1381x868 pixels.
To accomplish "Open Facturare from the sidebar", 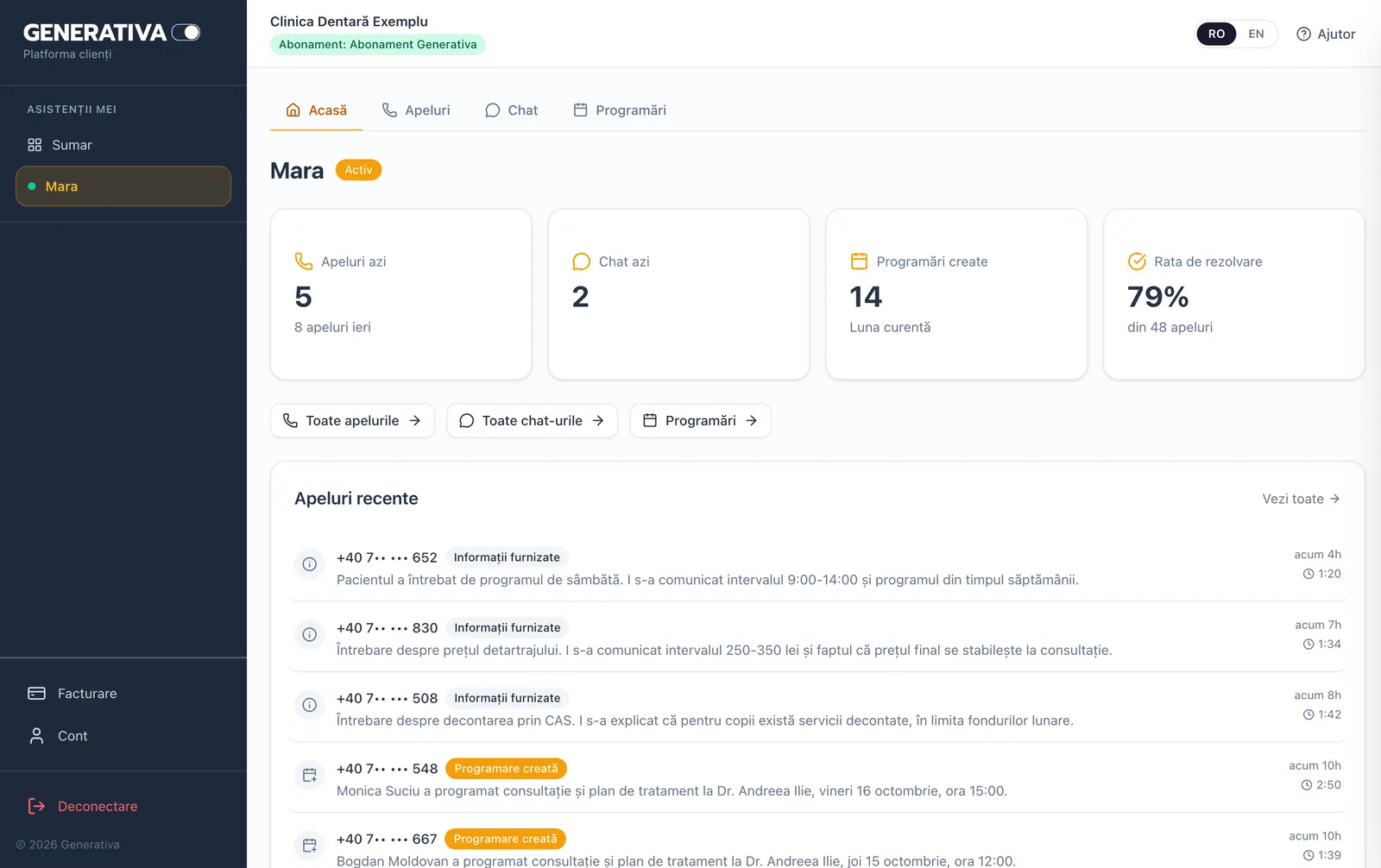I will pyautogui.click(x=123, y=694).
